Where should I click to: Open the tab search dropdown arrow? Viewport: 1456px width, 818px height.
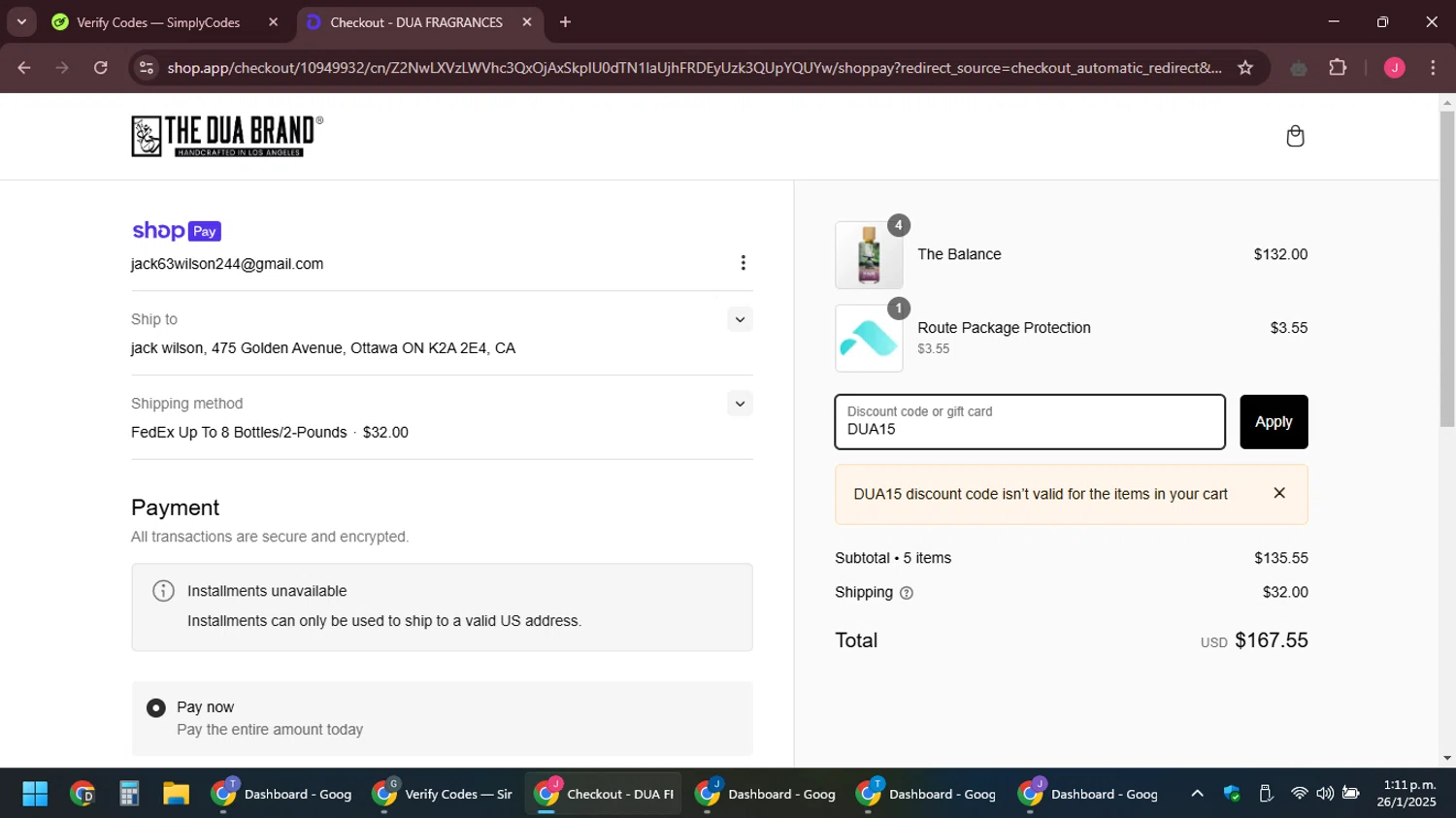coord(21,22)
